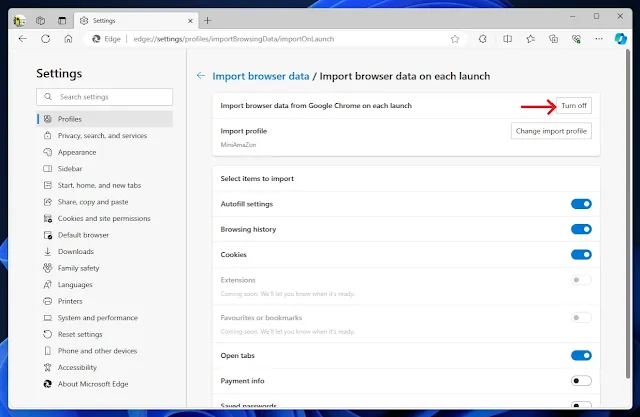640x417 pixels.
Task: Toggle Cookies import switch
Action: click(581, 255)
